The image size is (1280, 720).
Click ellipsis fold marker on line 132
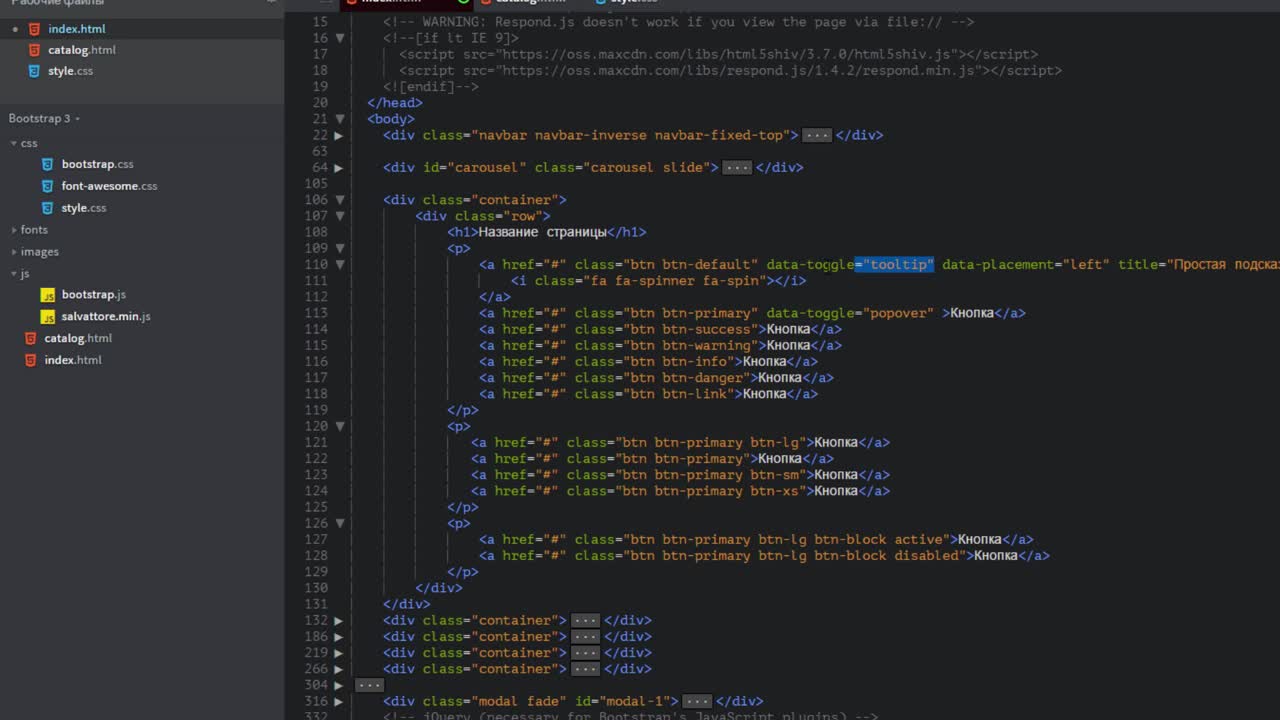click(x=585, y=620)
